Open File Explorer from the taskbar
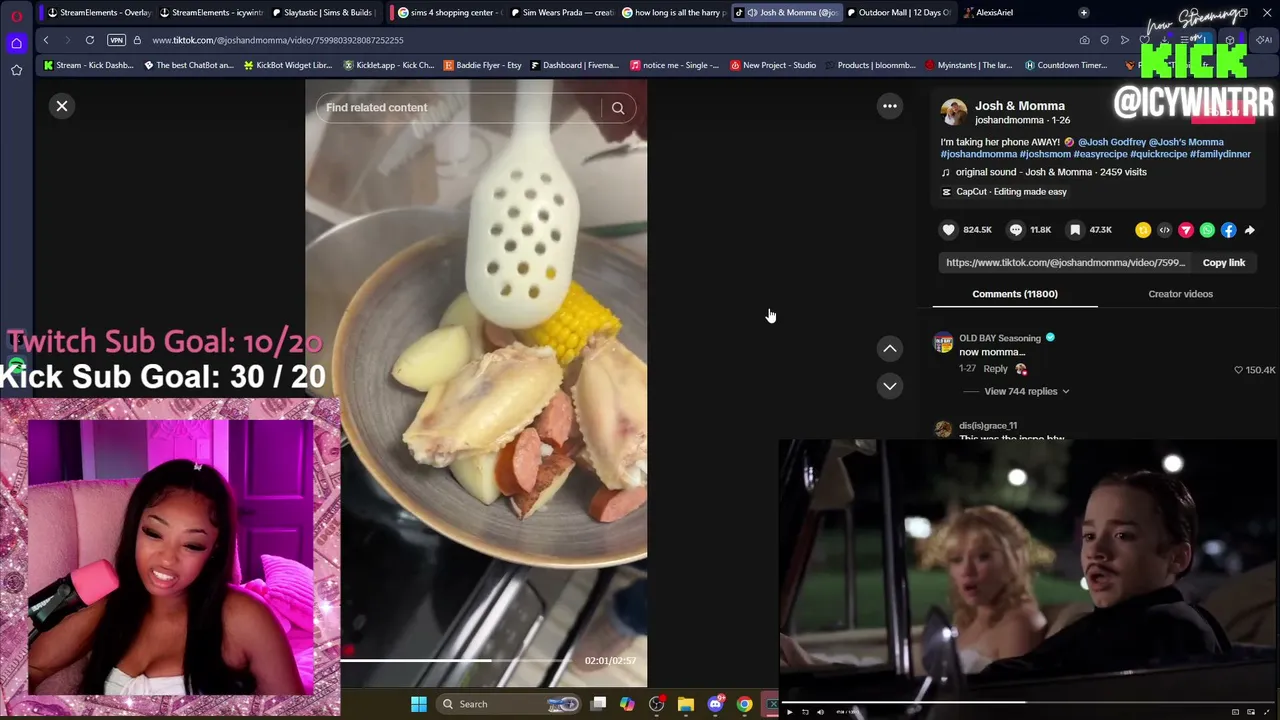Image resolution: width=1280 pixels, height=720 pixels. coord(686,704)
